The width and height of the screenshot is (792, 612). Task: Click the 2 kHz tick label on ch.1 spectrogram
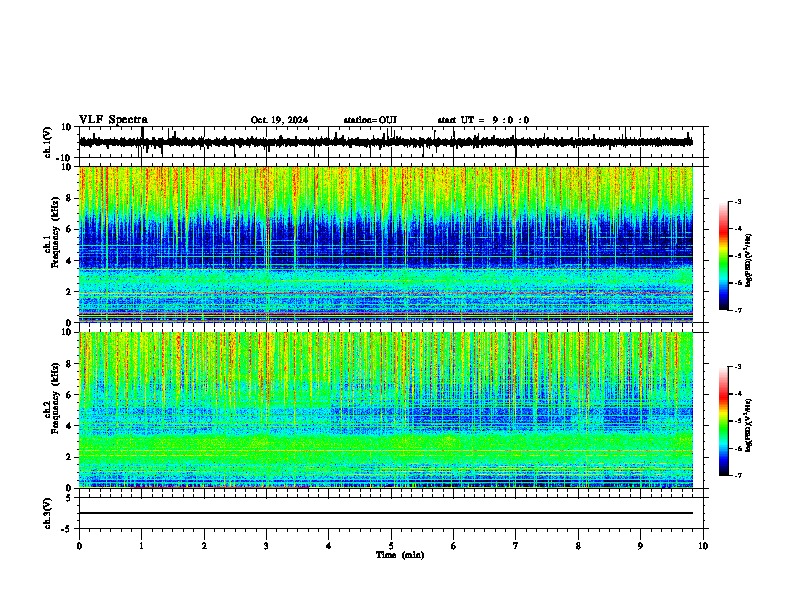[x=70, y=292]
